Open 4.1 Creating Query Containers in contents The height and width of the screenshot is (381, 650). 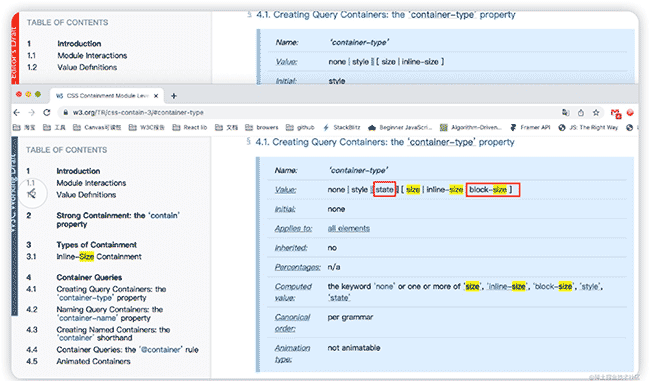tap(111, 293)
